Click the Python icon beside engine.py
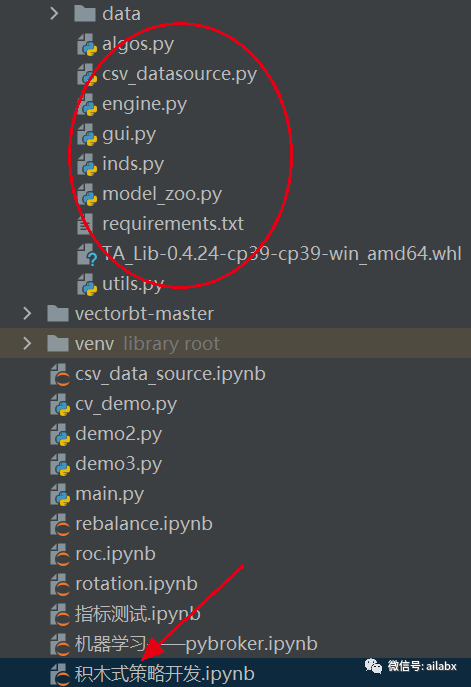Viewport: 471px width, 687px height. point(87,105)
